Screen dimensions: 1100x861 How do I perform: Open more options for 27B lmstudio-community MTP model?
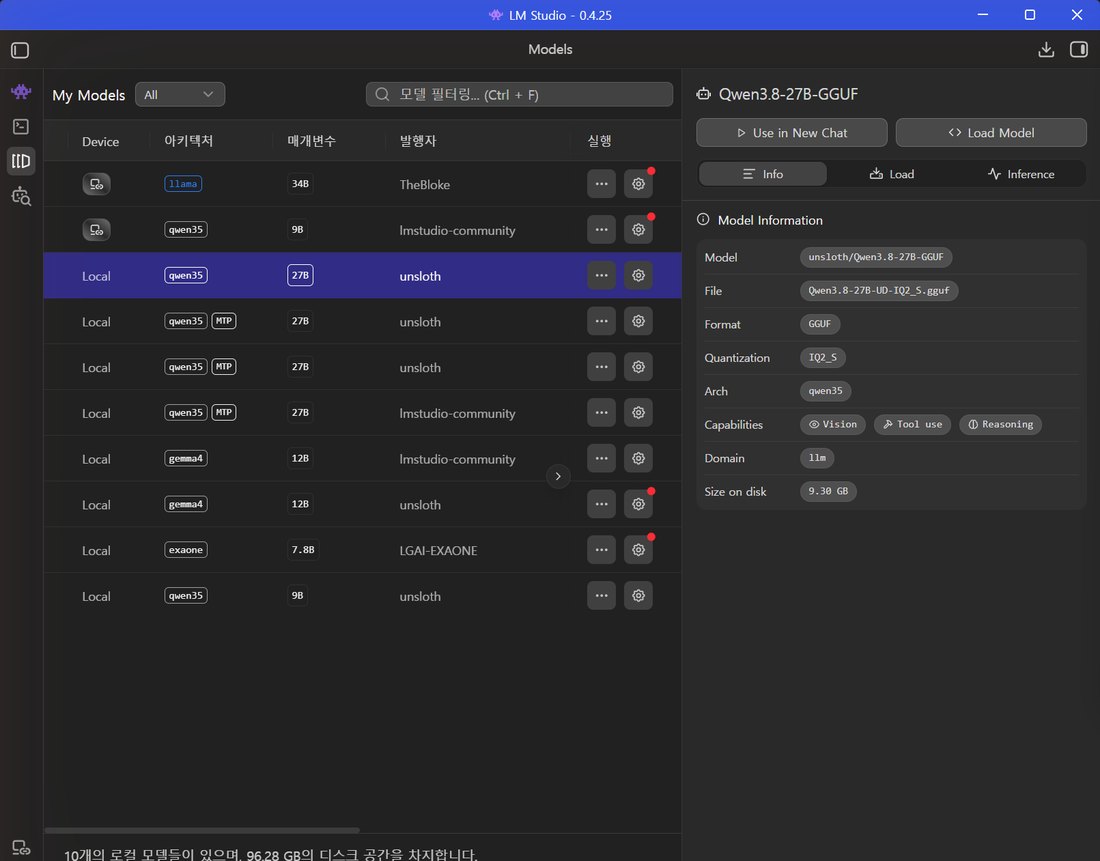coord(601,413)
